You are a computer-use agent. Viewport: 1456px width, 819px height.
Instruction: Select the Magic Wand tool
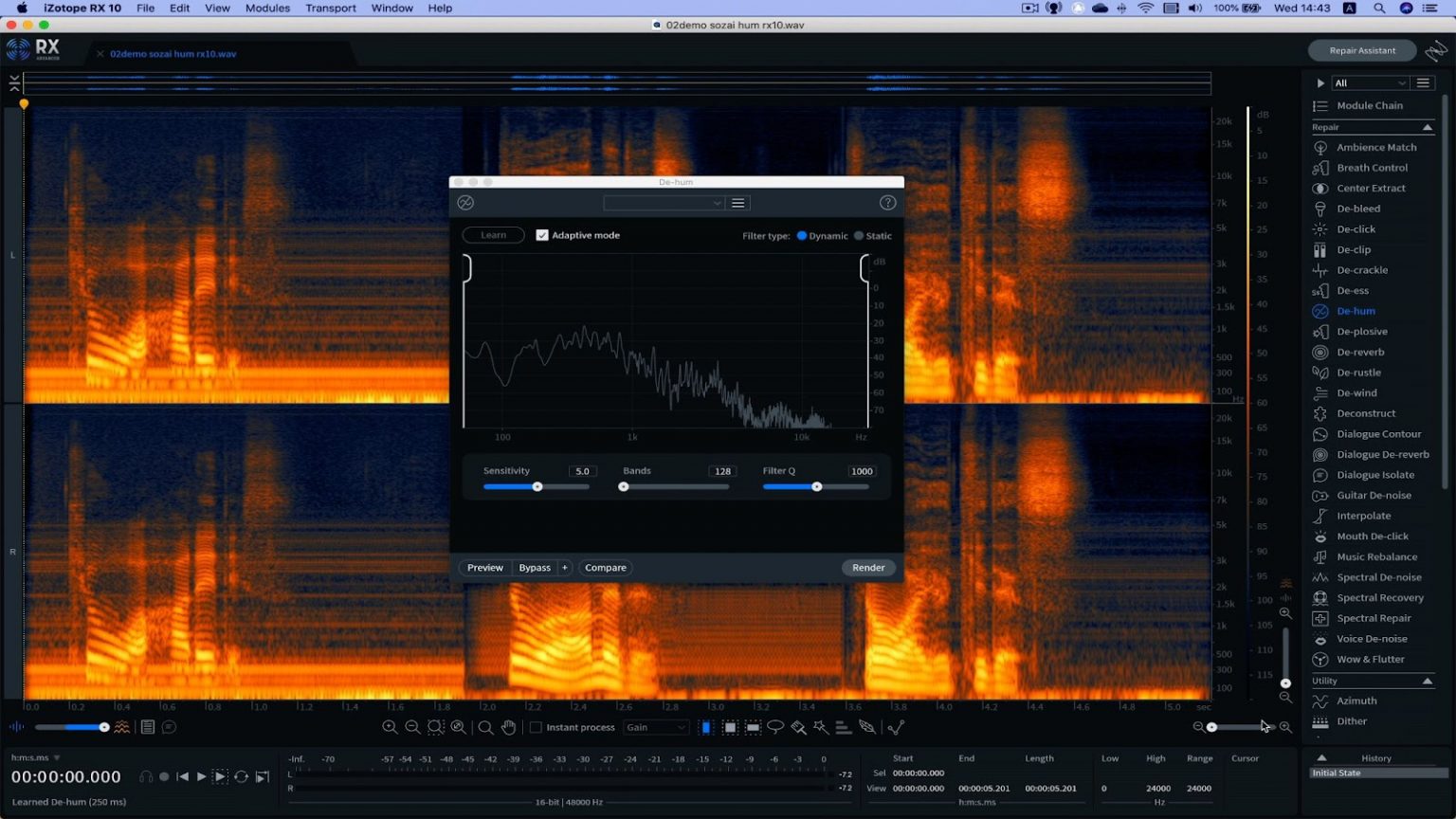pyautogui.click(x=821, y=727)
